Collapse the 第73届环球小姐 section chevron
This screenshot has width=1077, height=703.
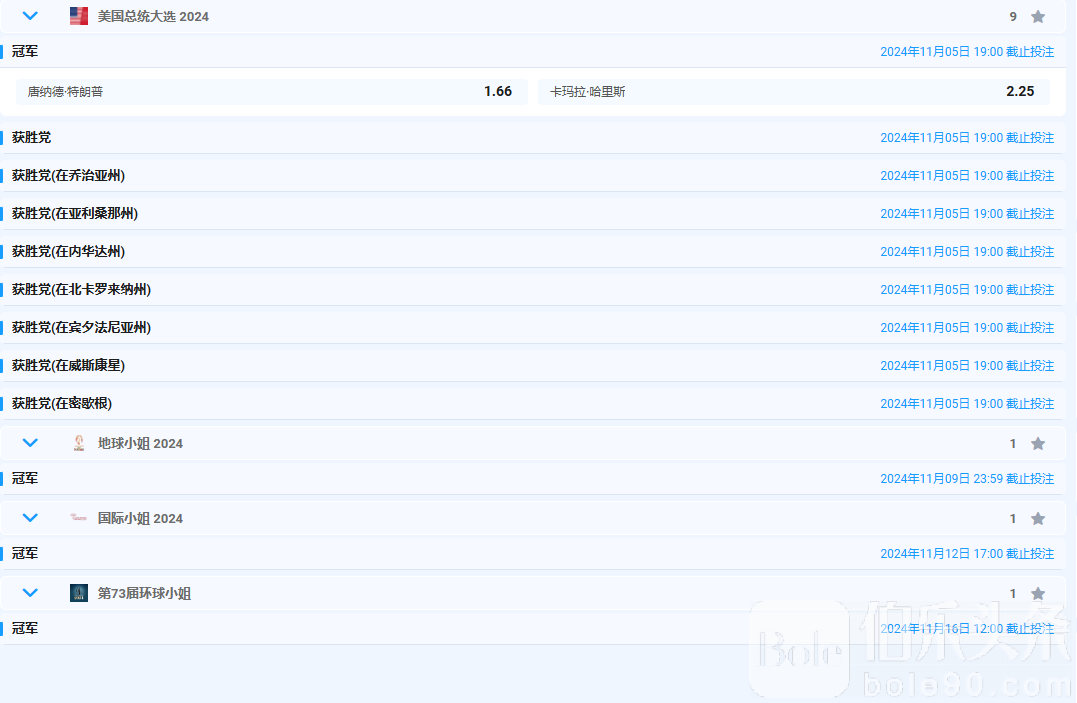tap(30, 593)
